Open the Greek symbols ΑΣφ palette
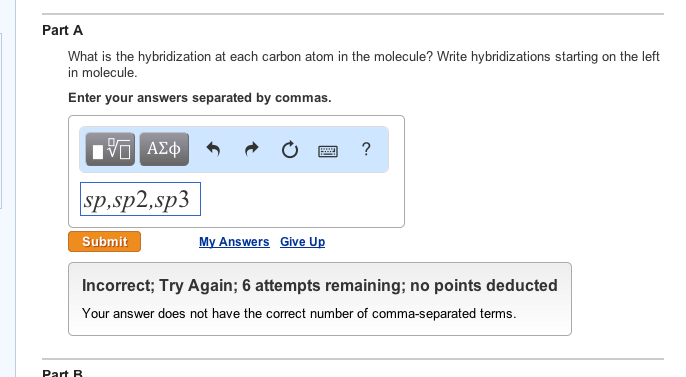686x377 pixels. (x=164, y=150)
